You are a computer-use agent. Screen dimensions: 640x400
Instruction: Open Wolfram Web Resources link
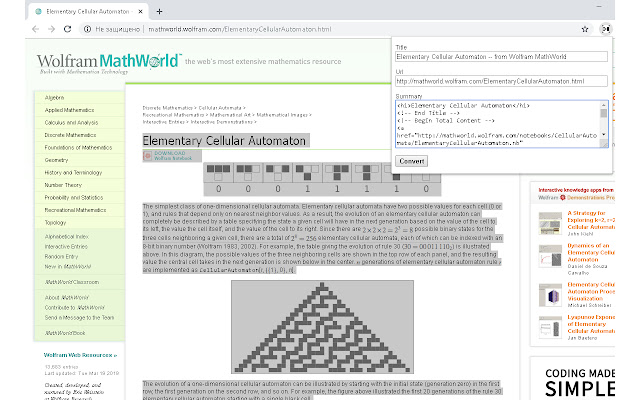pos(80,355)
